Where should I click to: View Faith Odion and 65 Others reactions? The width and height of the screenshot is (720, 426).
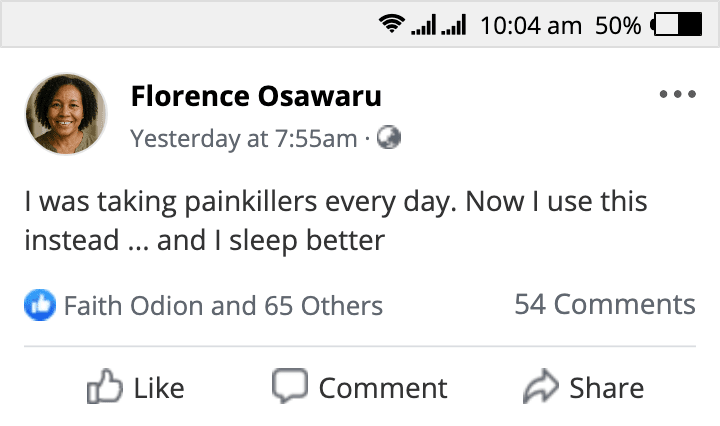tap(223, 306)
